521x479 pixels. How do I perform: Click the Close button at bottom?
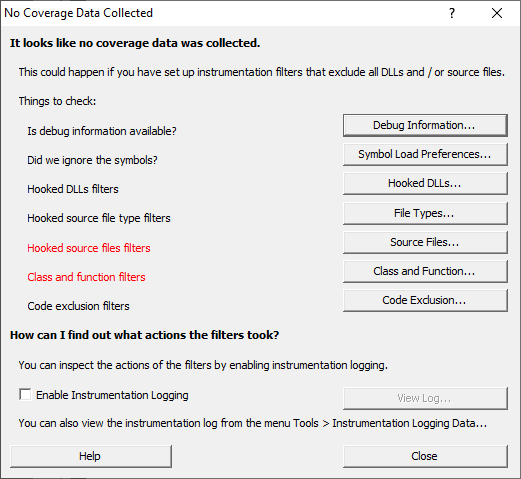425,456
